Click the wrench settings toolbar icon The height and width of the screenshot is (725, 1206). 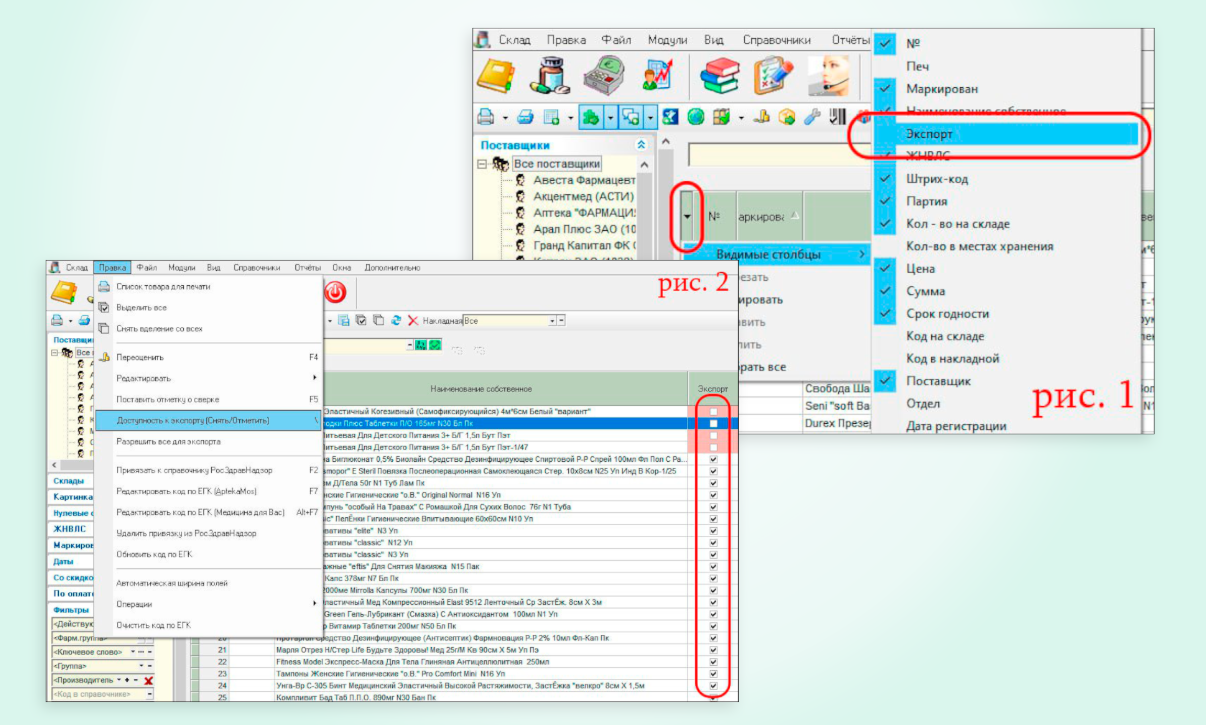point(812,117)
